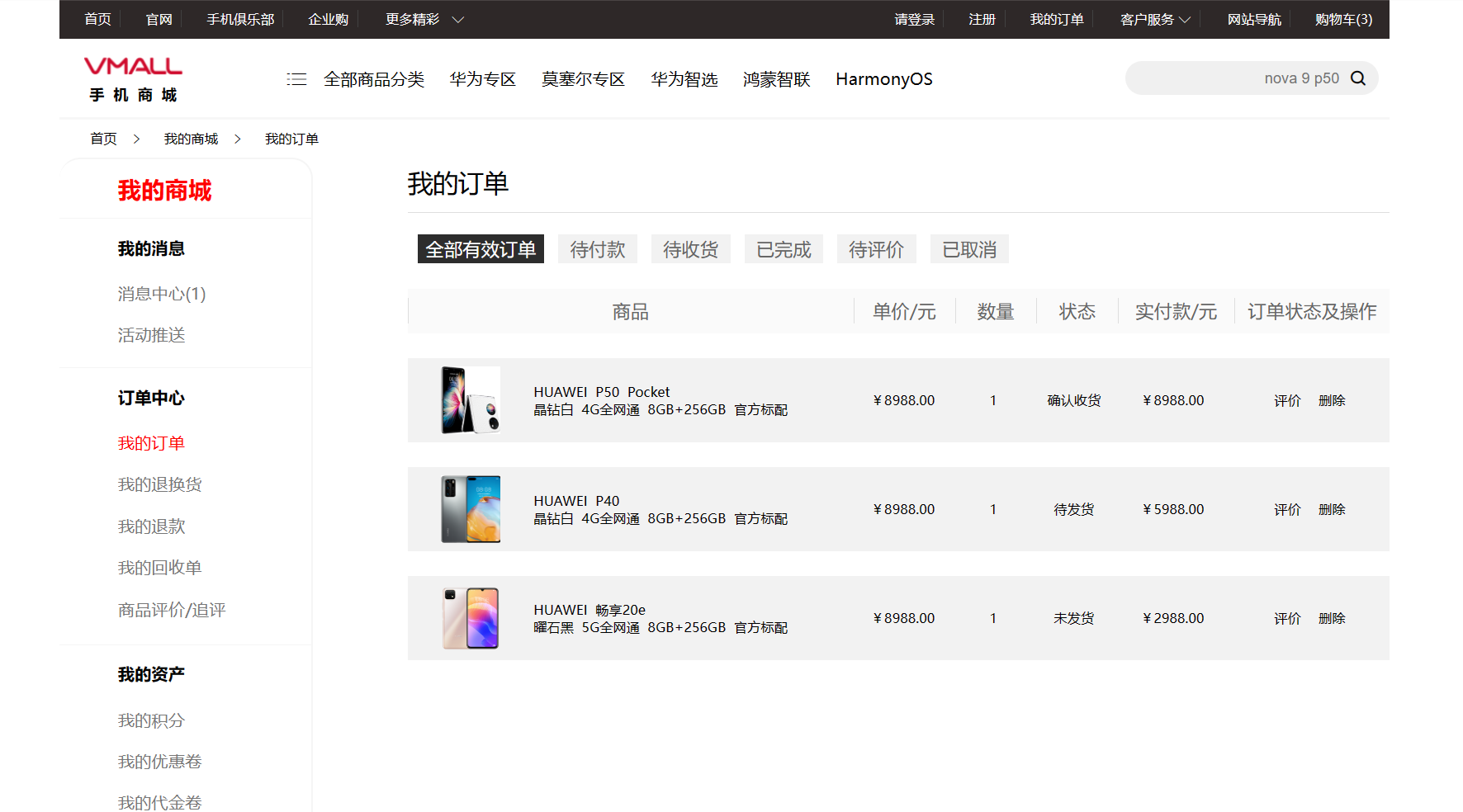Go to 我的退换货 in the sidebar

tap(159, 484)
